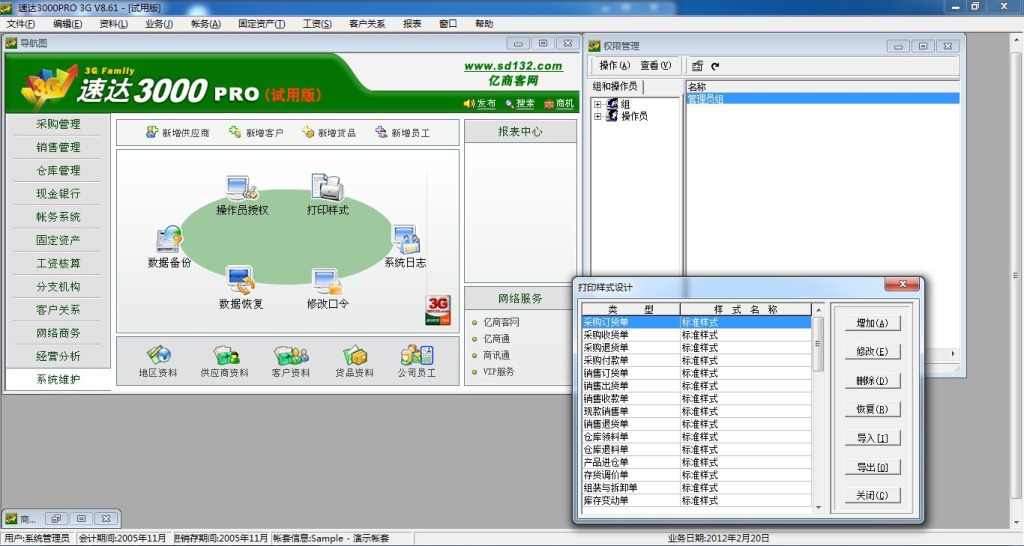The width and height of the screenshot is (1024, 546).
Task: Open the 报表 menu
Action: (412, 24)
